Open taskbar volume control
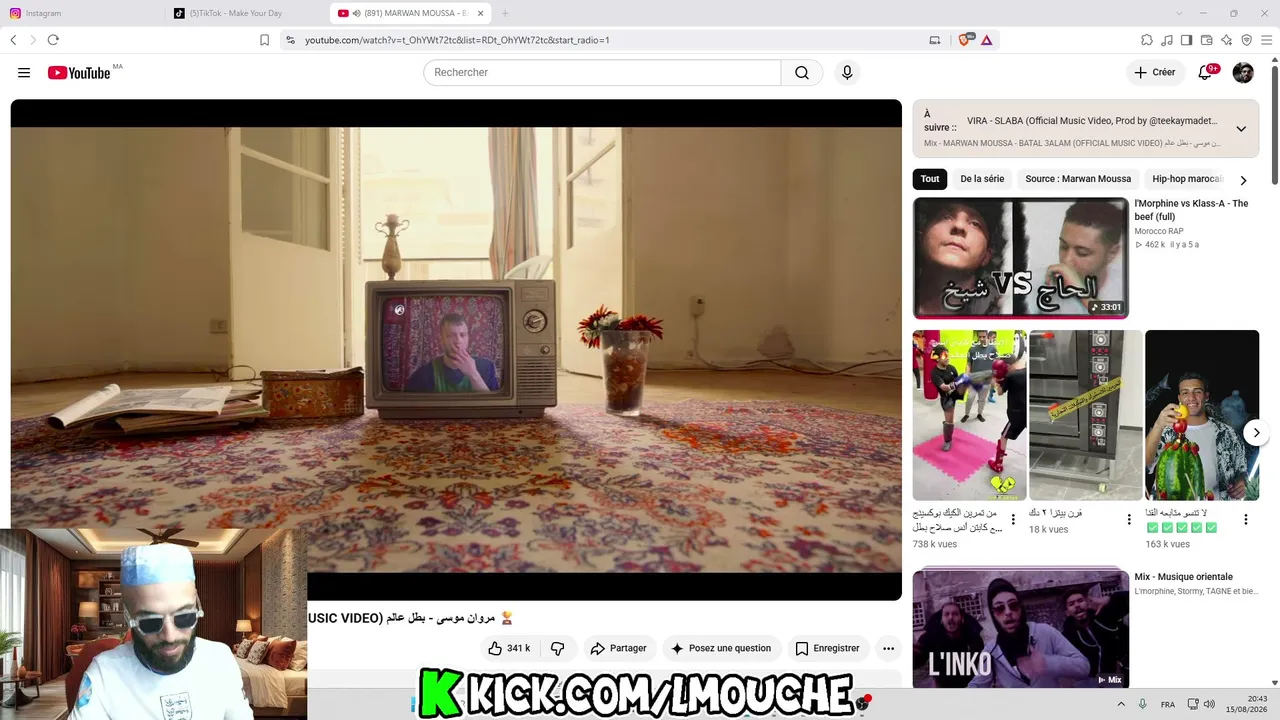The width and height of the screenshot is (1280, 720). click(x=1209, y=704)
